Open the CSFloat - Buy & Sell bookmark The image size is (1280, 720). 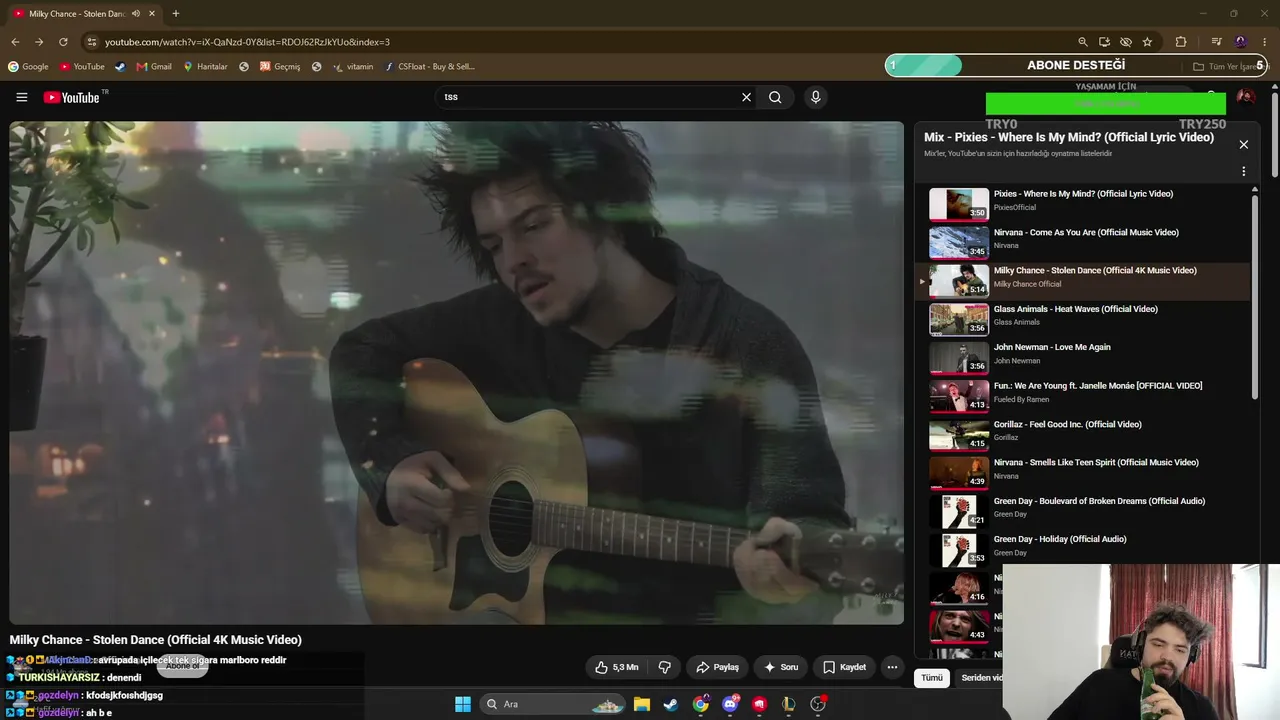[429, 67]
